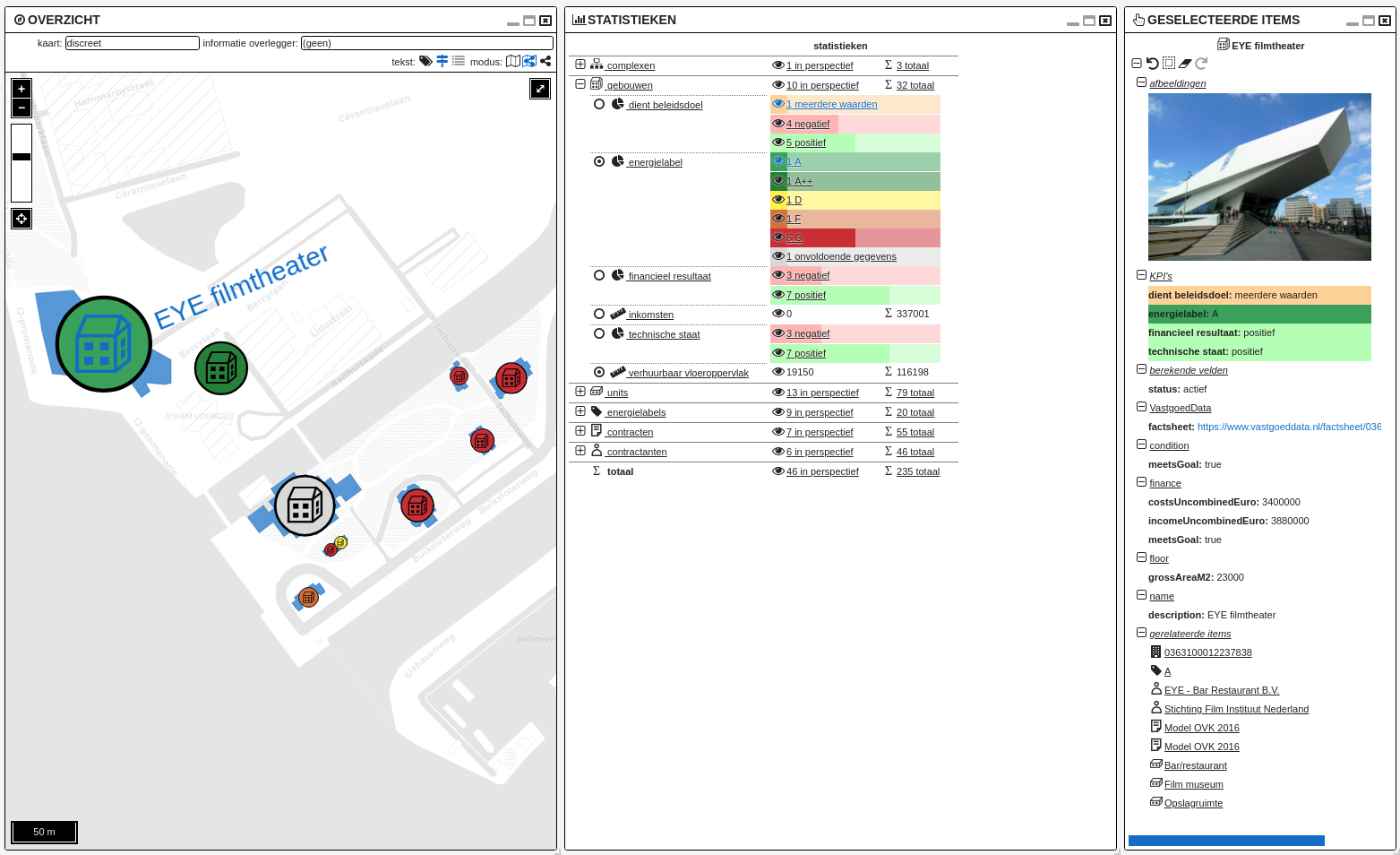Click the 235 totaal link

pos(918,471)
